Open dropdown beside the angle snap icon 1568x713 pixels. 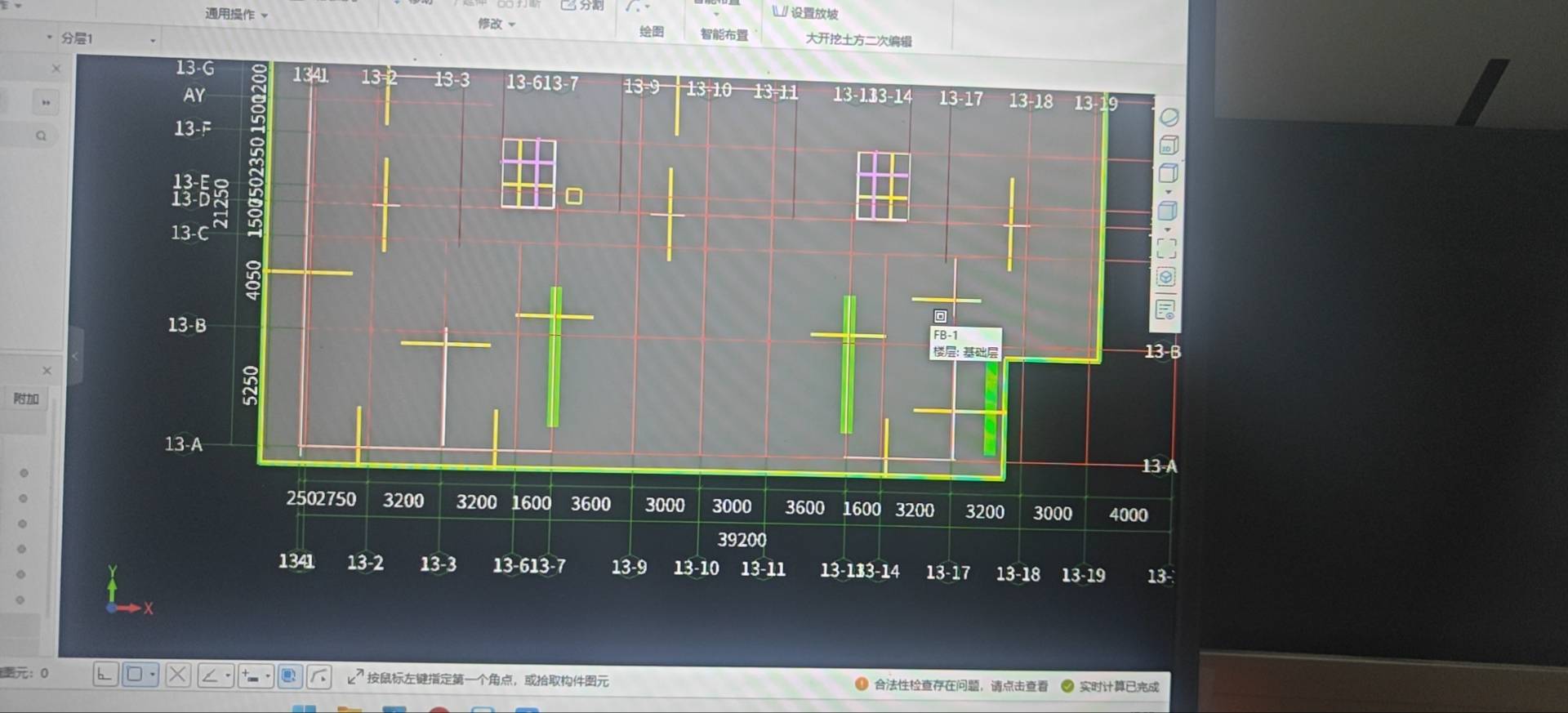coord(228,676)
